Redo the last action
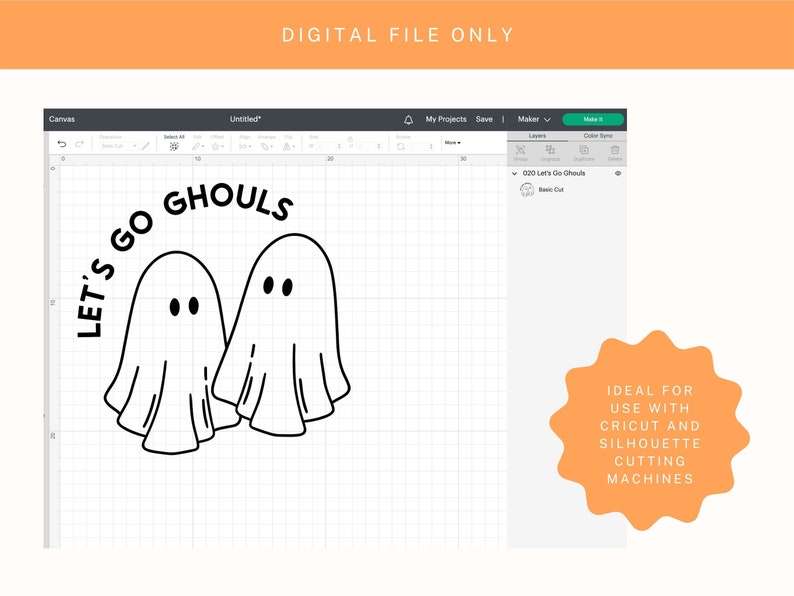The image size is (794, 596). tap(79, 144)
